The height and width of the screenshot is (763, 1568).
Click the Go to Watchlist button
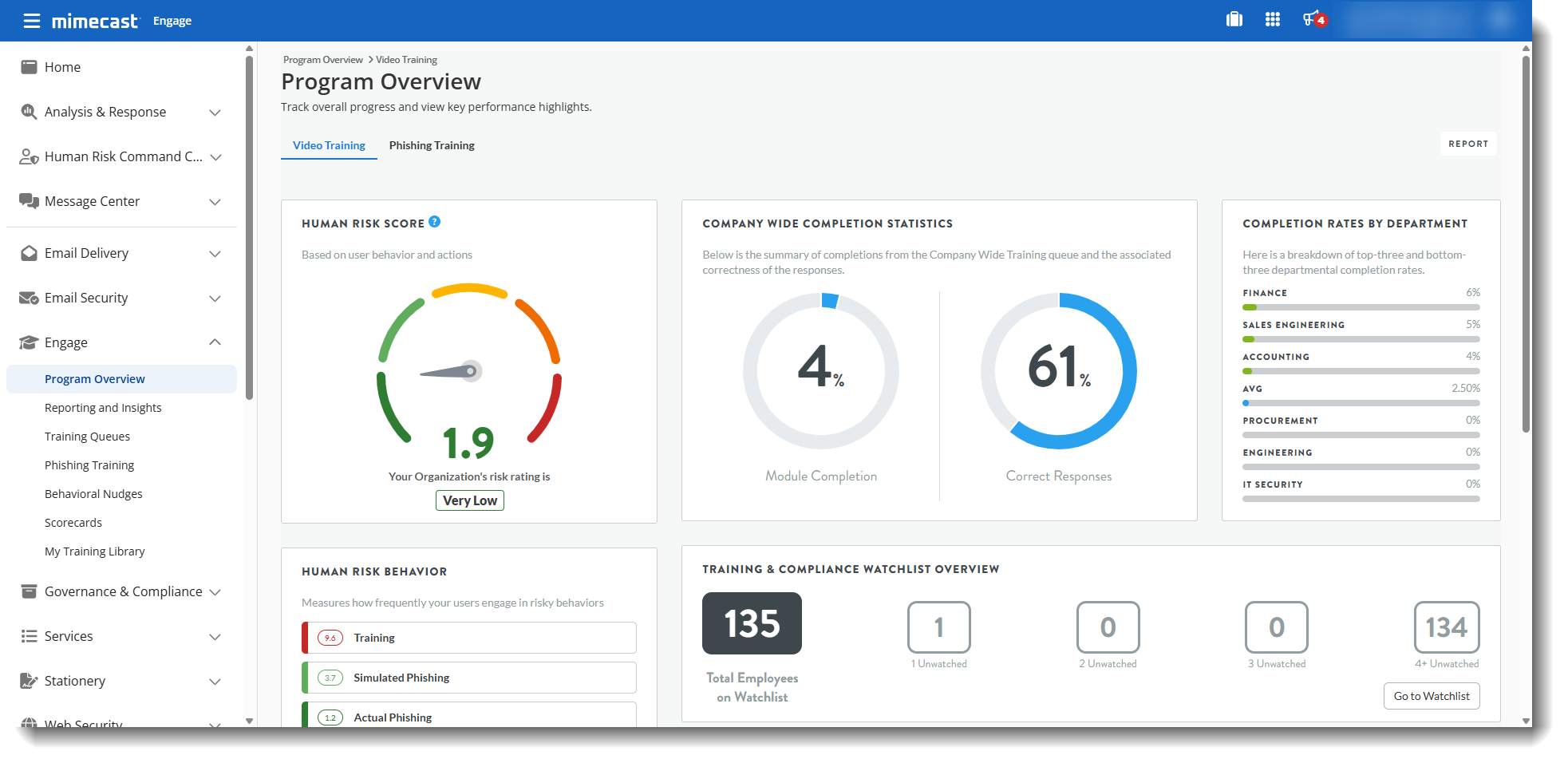coord(1431,695)
